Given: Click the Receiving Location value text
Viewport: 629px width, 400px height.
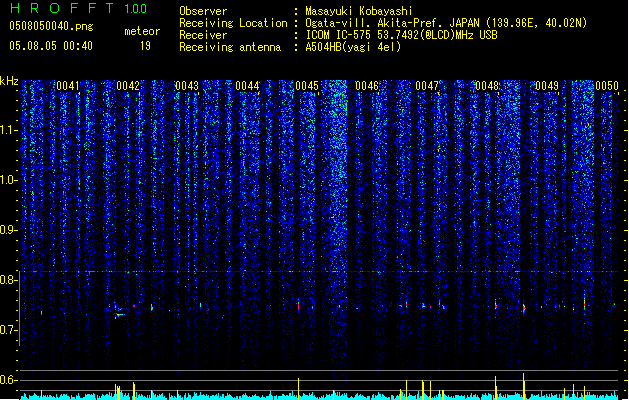Looking at the screenshot, I should 446,23.
